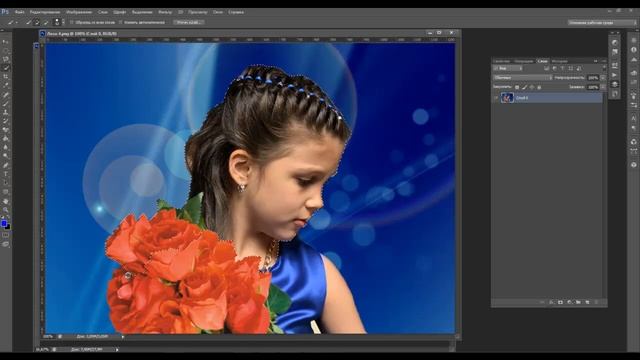Click the Add layer style fx button
This screenshot has height=360, width=640.
coord(551,302)
